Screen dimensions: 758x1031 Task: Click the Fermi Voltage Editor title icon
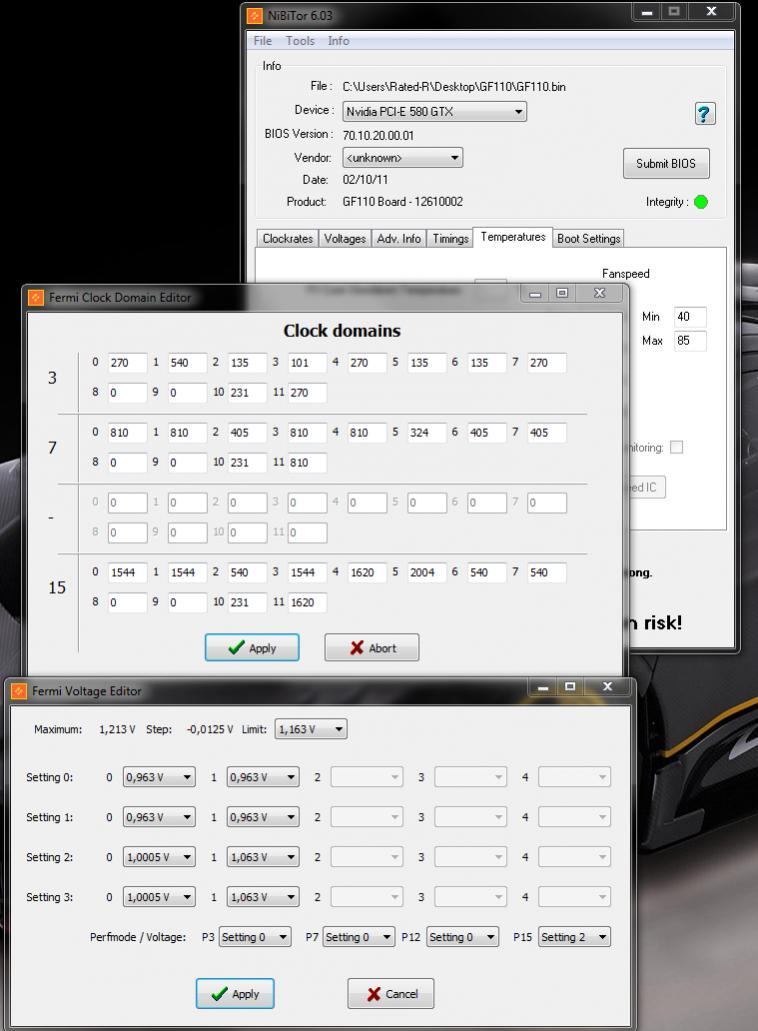(19, 691)
